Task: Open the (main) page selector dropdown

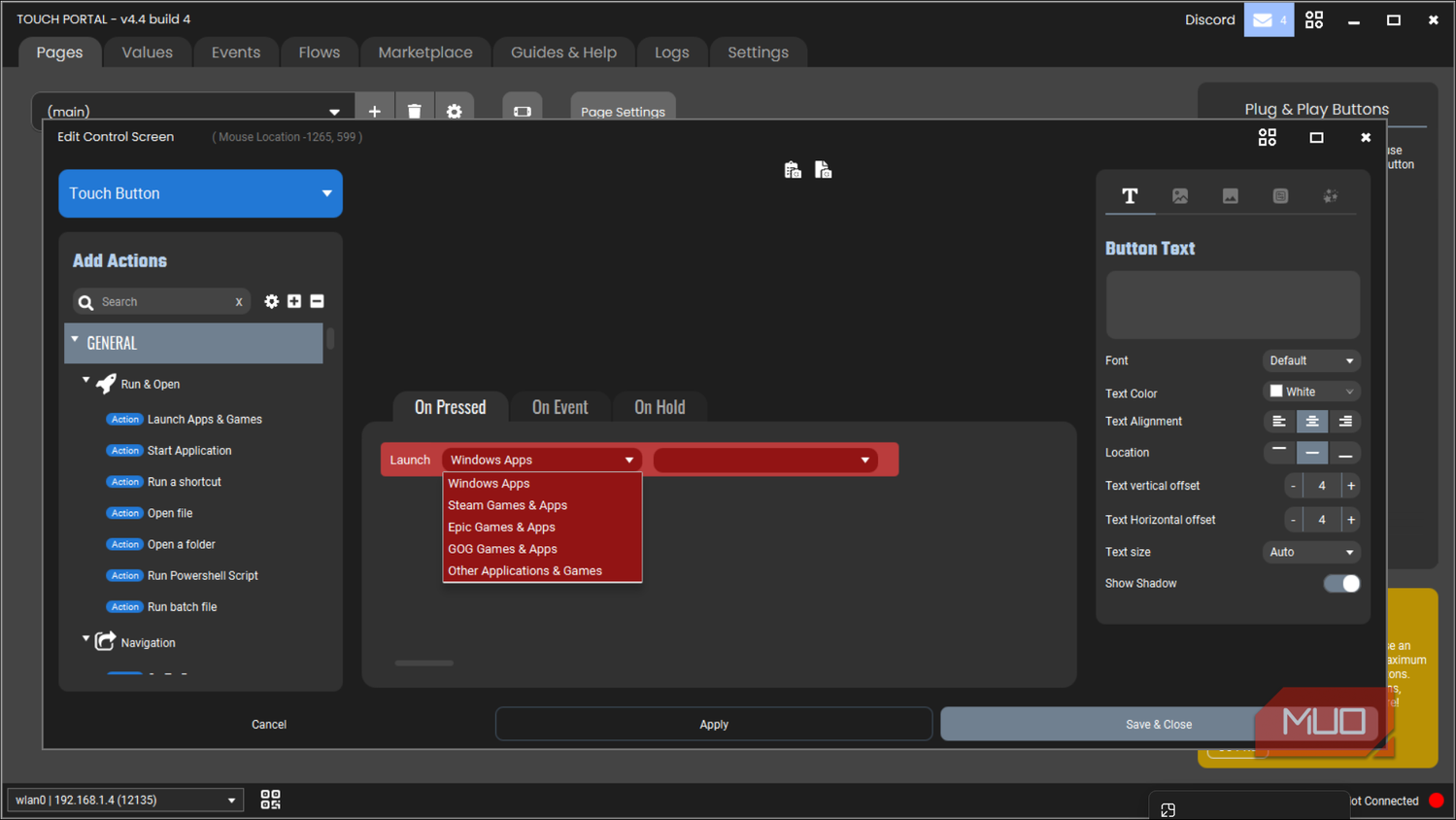Action: 192,111
